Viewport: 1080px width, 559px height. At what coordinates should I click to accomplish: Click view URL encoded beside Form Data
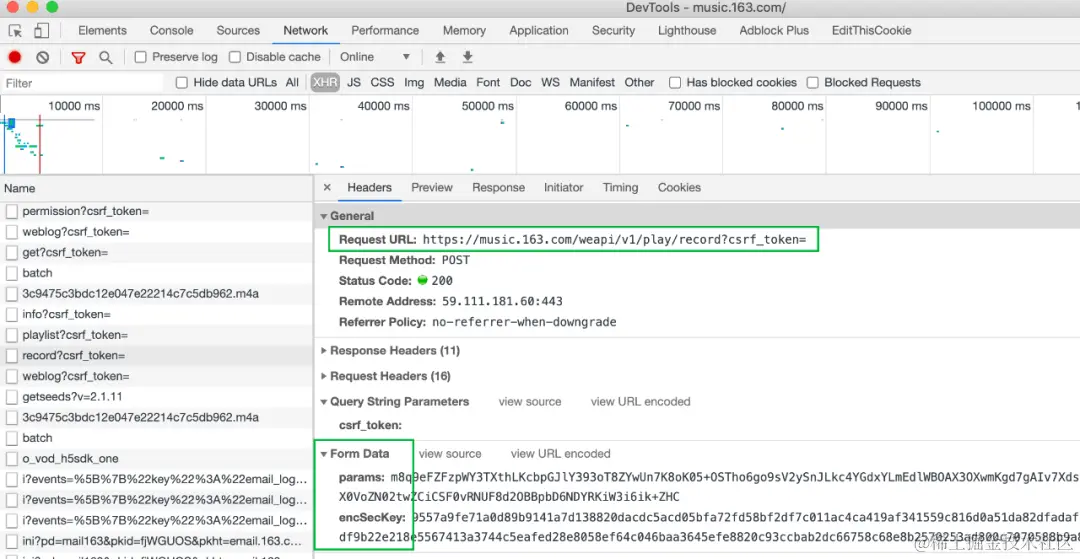[561, 454]
